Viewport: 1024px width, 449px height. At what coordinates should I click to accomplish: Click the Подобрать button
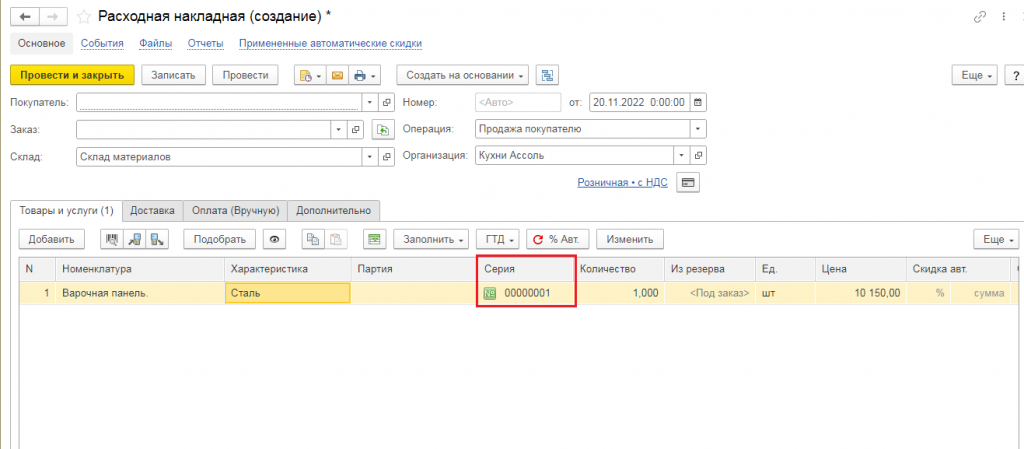point(220,240)
